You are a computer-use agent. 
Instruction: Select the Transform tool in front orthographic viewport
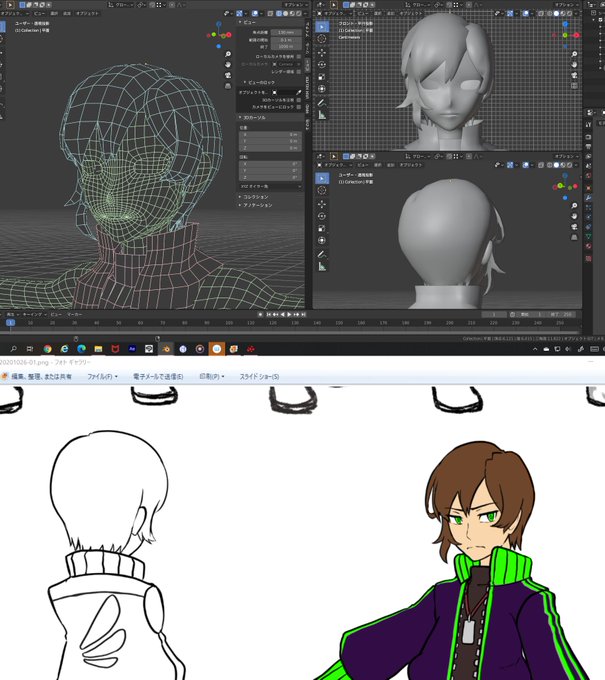(x=322, y=89)
